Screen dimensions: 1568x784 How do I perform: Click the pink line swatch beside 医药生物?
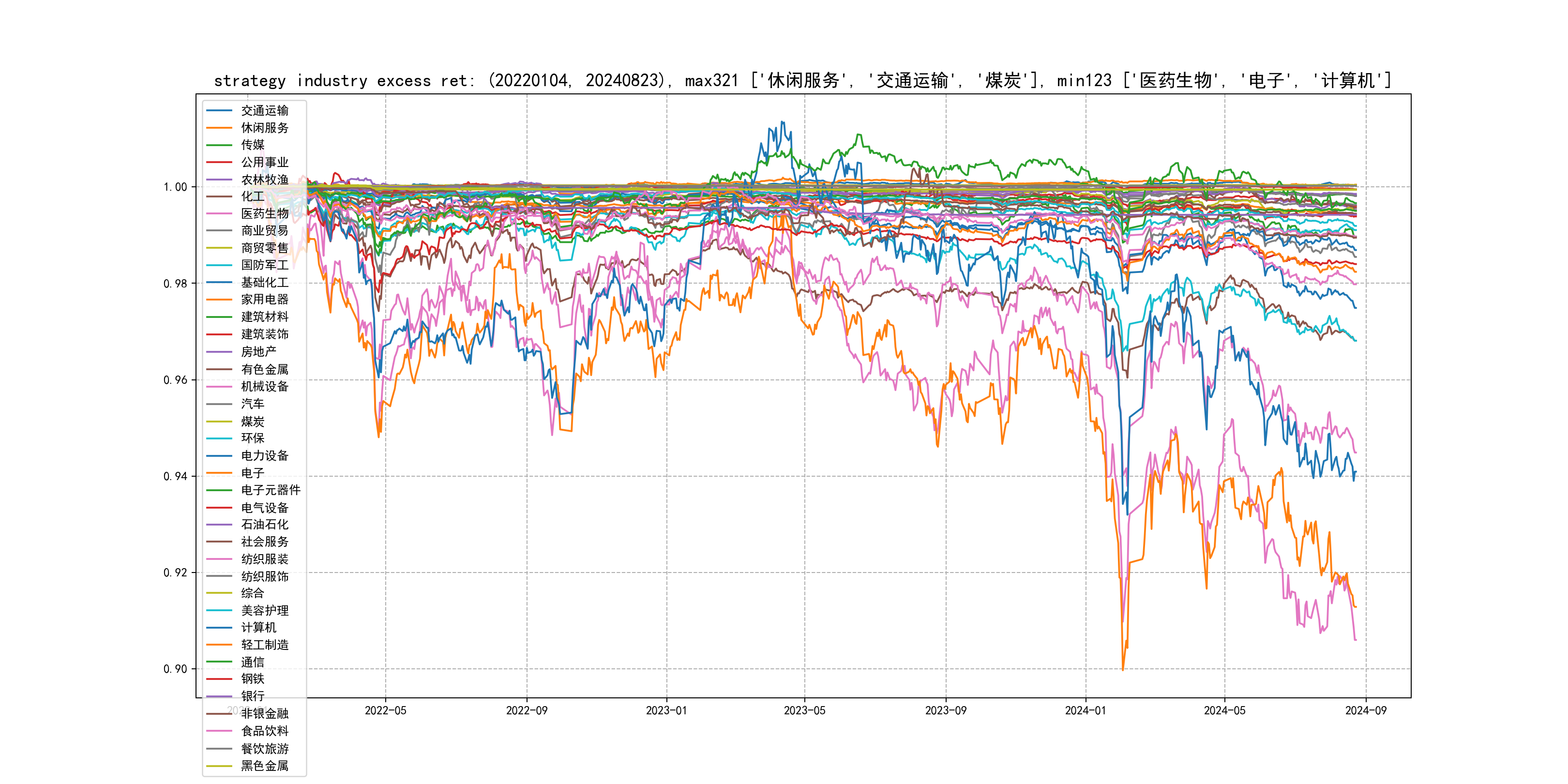click(219, 213)
